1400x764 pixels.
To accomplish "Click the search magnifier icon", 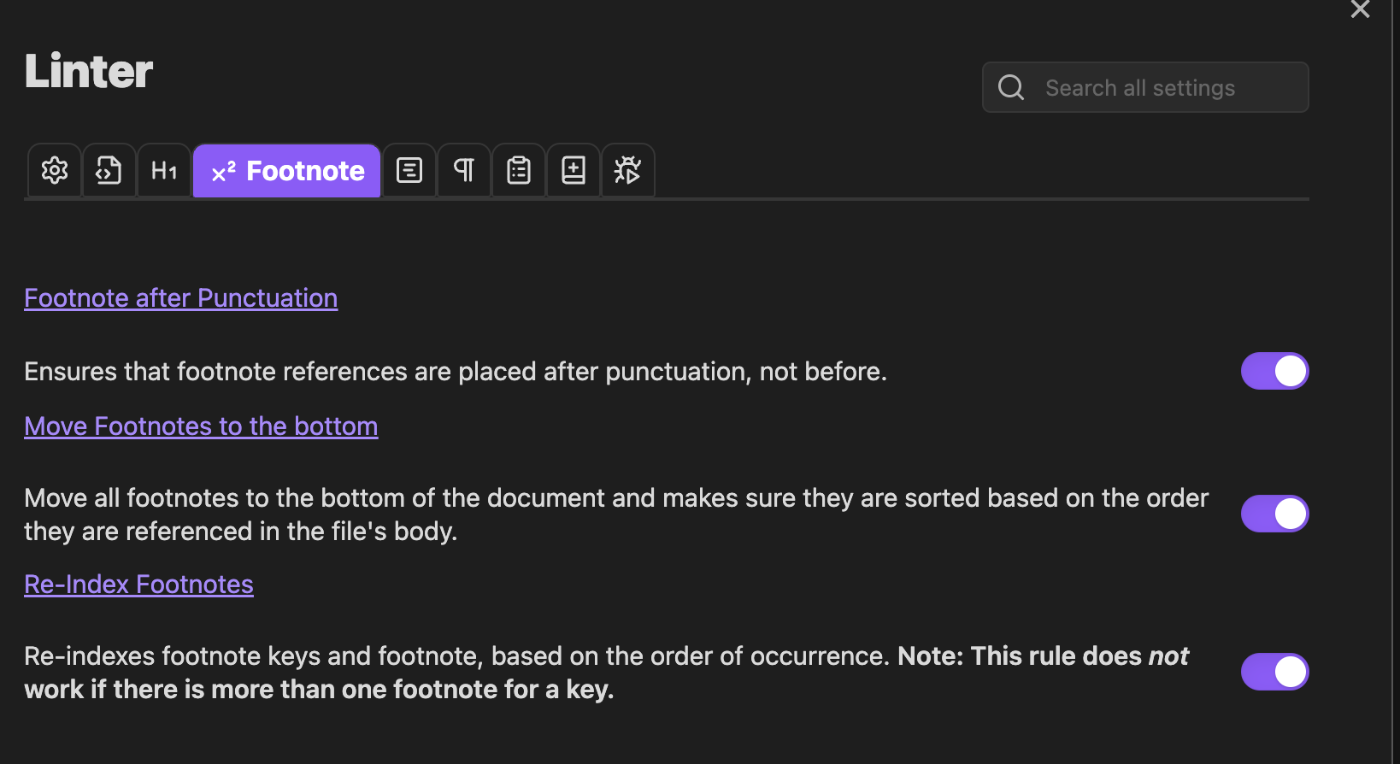I will click(x=1011, y=88).
